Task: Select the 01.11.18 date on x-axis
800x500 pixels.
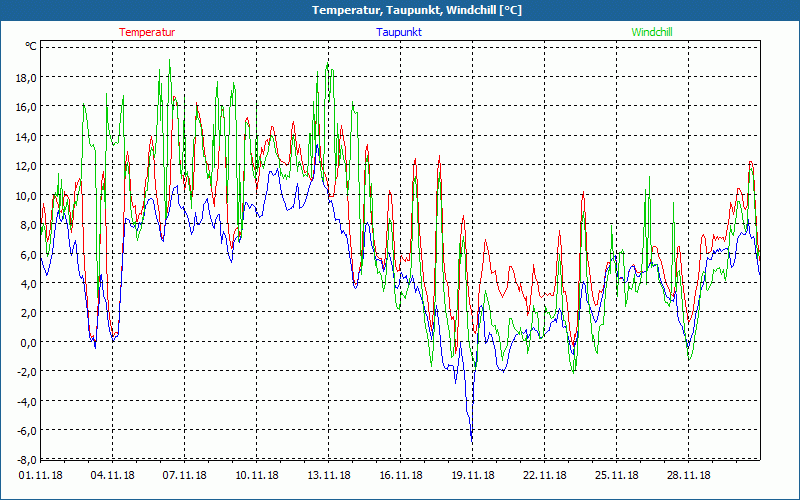Action: (x=41, y=476)
